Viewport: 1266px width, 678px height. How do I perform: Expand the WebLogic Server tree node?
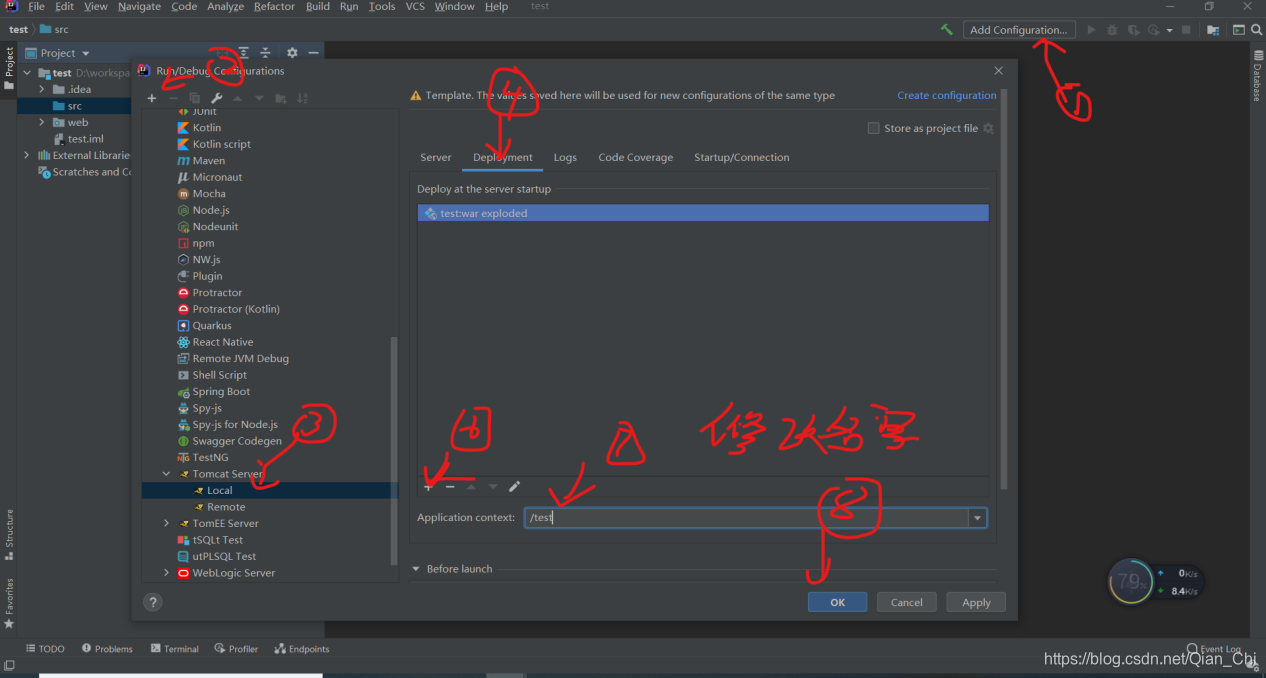167,573
